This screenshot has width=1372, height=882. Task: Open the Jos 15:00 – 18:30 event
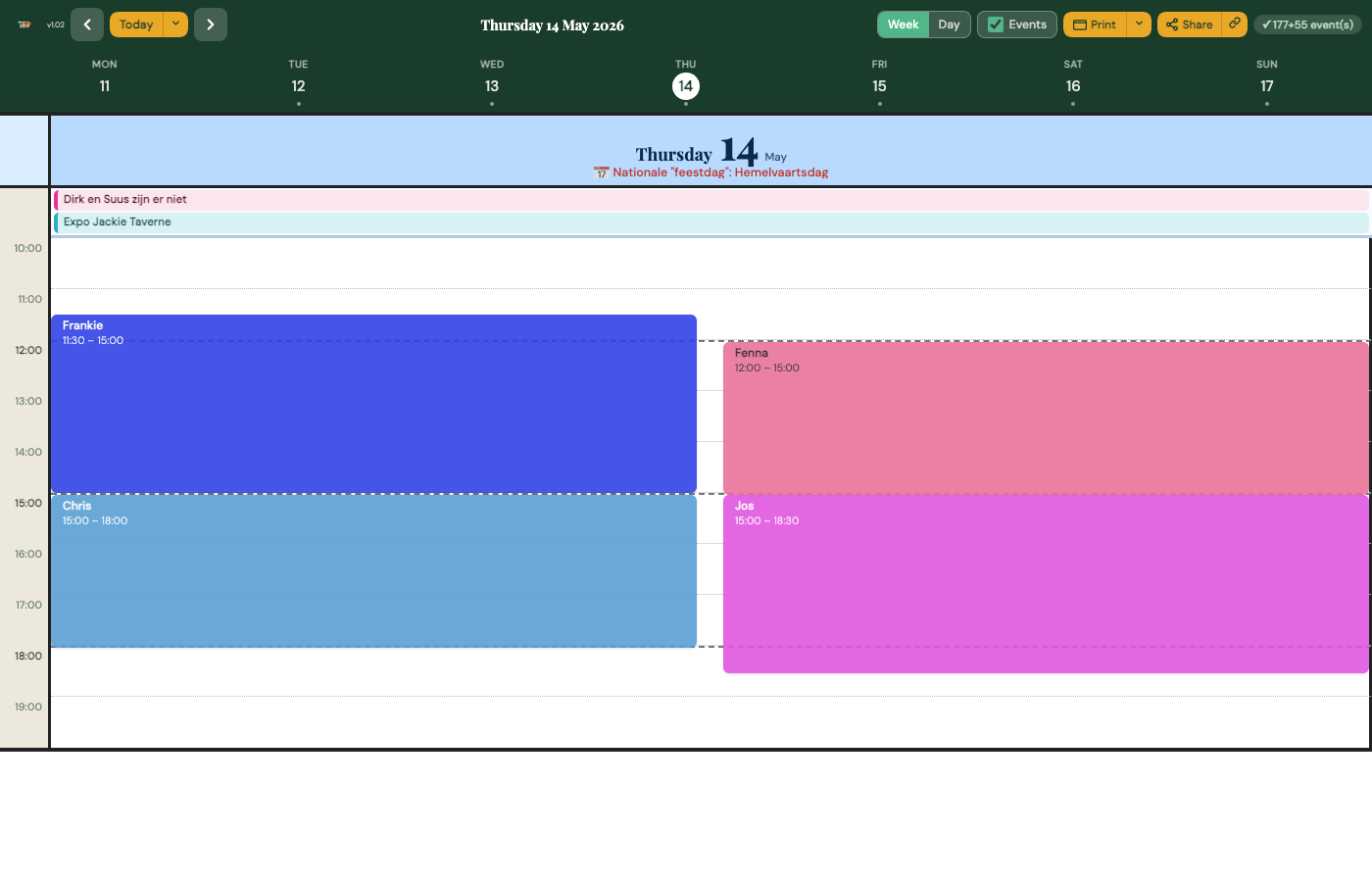pyautogui.click(x=1046, y=584)
